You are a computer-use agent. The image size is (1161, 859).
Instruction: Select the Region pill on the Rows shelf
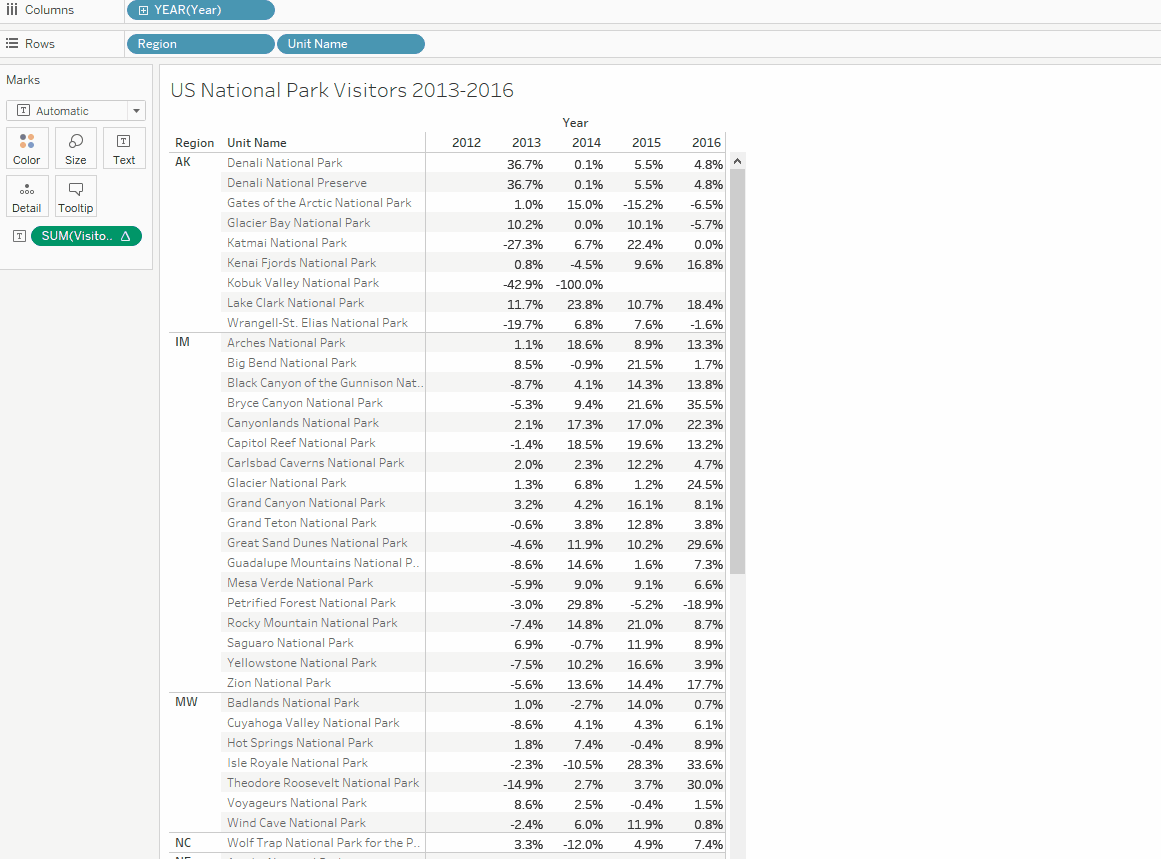200,44
